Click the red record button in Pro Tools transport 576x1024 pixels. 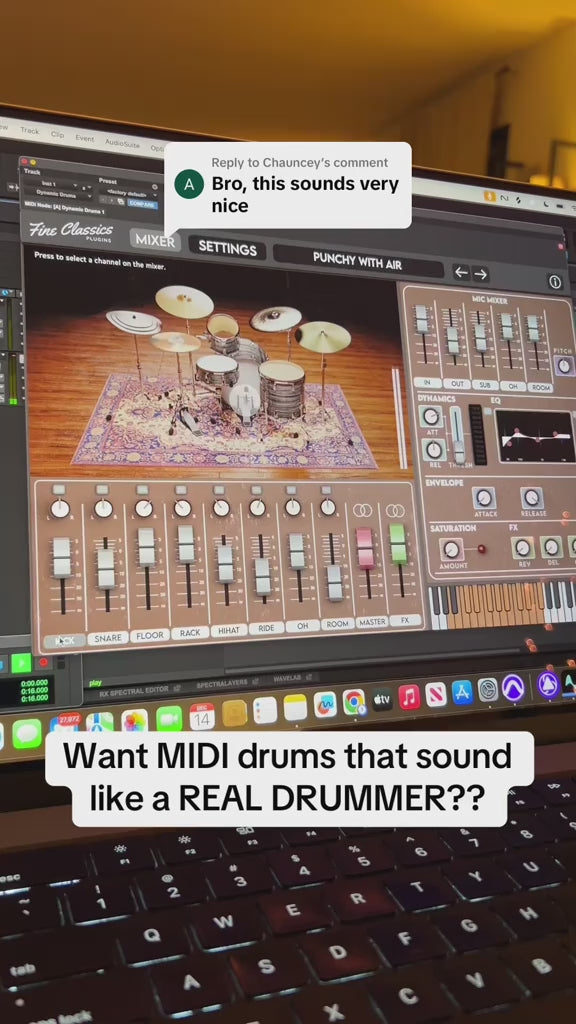pyautogui.click(x=42, y=662)
